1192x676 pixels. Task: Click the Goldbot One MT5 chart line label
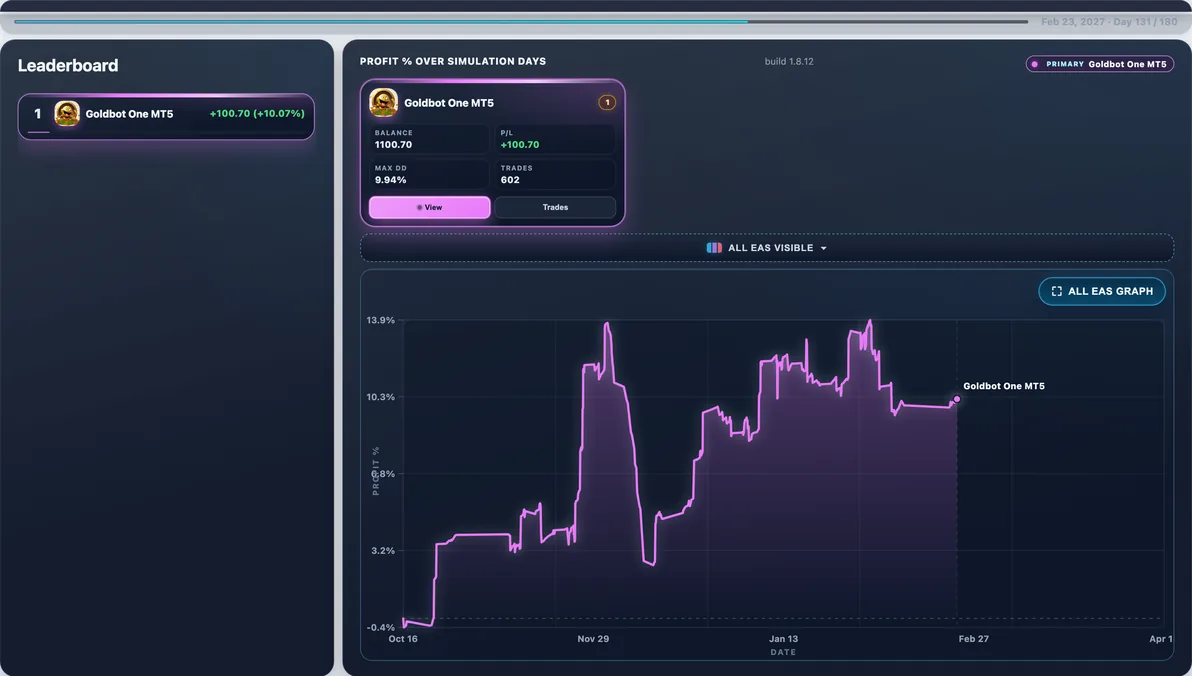click(1003, 386)
